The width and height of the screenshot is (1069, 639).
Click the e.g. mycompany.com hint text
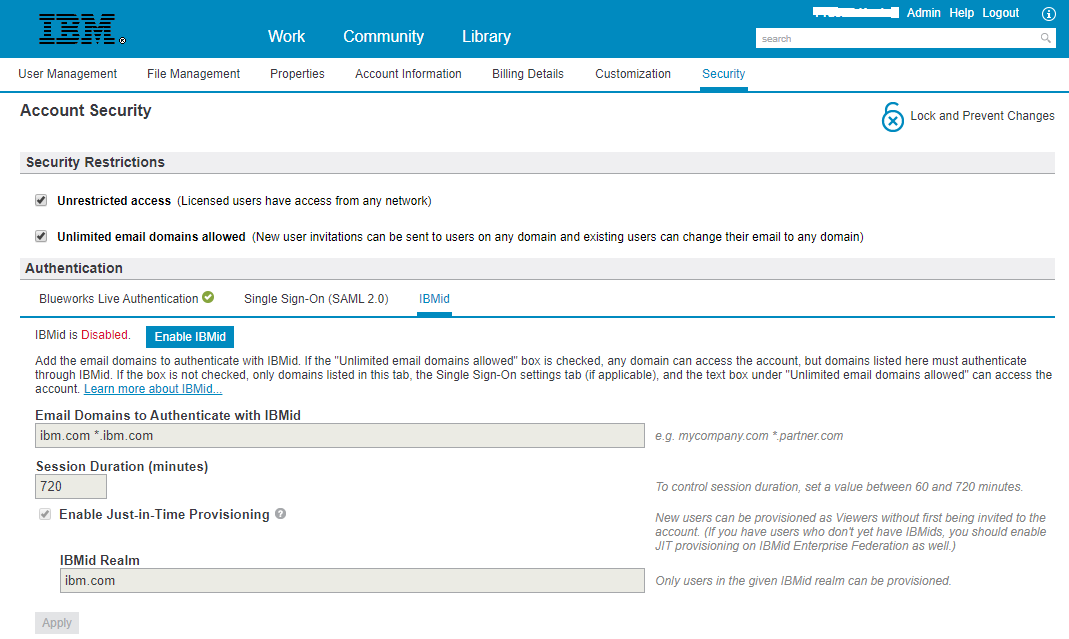click(x=749, y=436)
